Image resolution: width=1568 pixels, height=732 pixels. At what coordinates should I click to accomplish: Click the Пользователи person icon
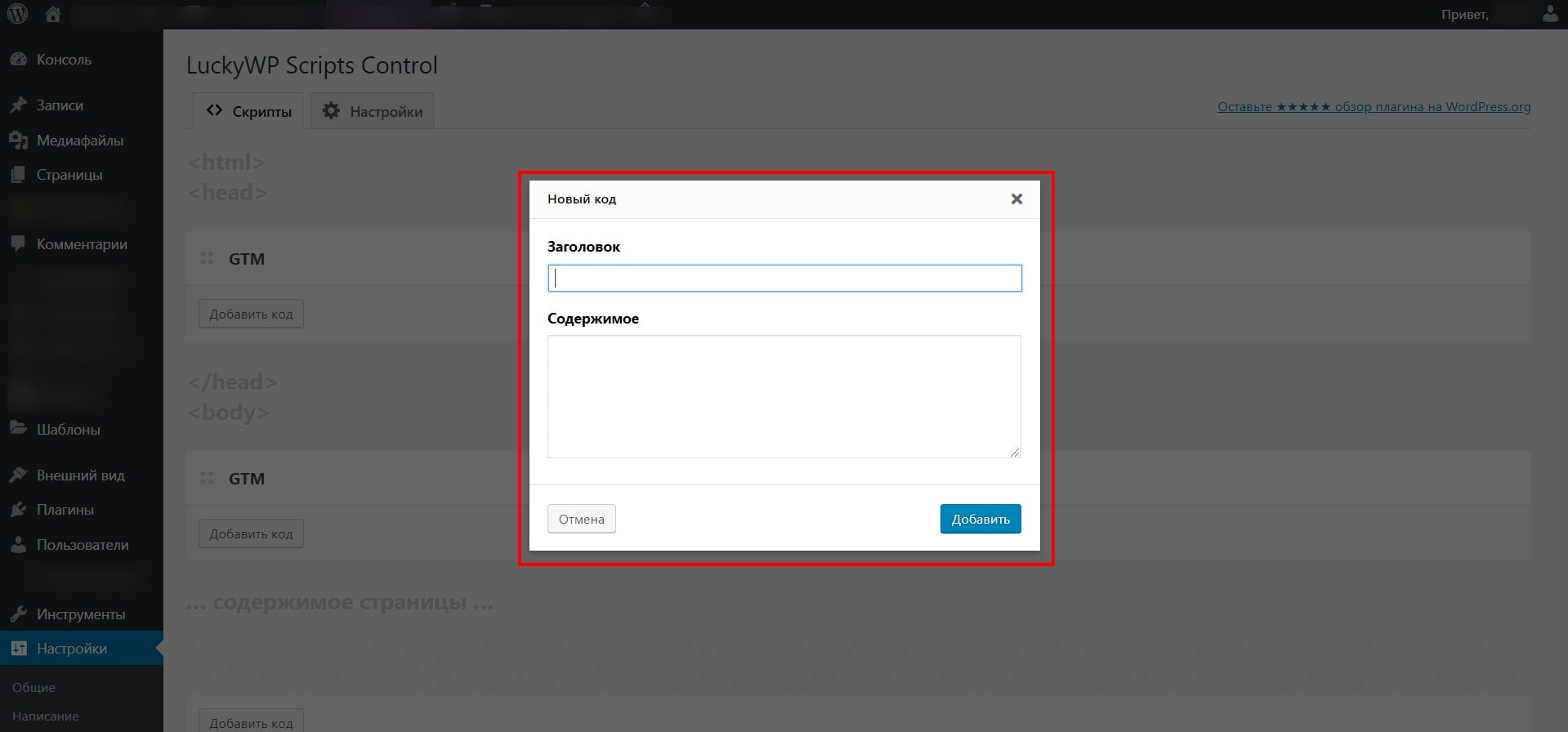[x=18, y=545]
